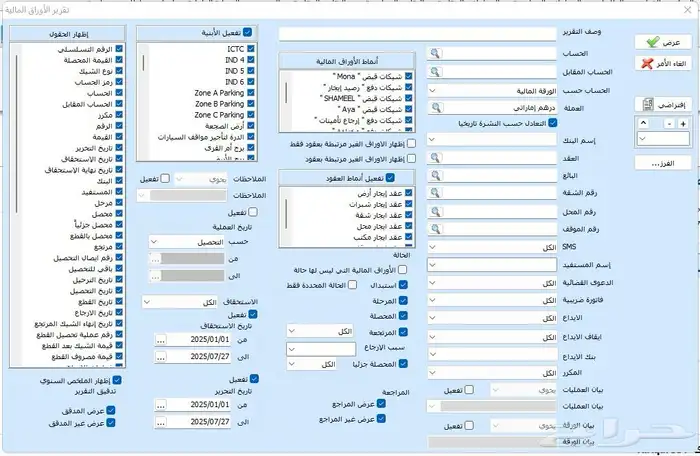Click the أنماط الأوراق المالية list header
This screenshot has width=700, height=456.
coord(347,61)
